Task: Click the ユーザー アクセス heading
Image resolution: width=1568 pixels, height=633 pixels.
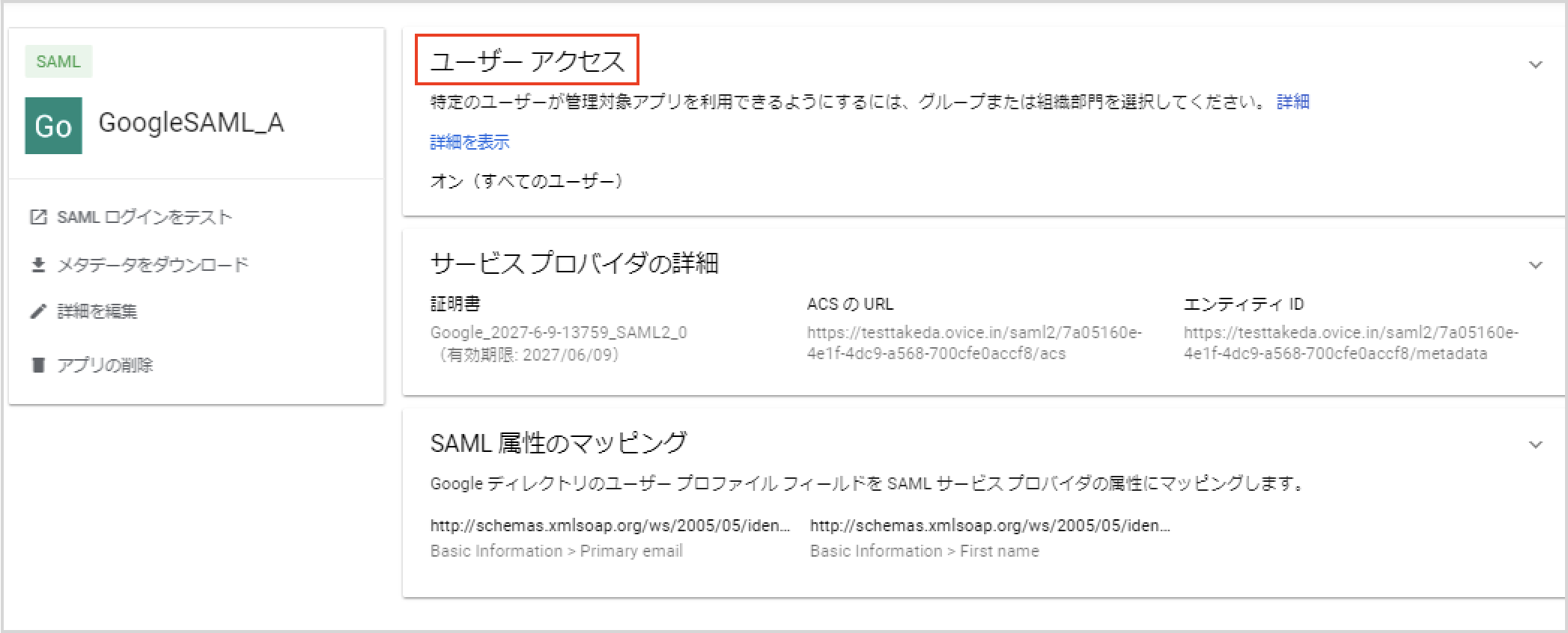Action: pos(527,61)
